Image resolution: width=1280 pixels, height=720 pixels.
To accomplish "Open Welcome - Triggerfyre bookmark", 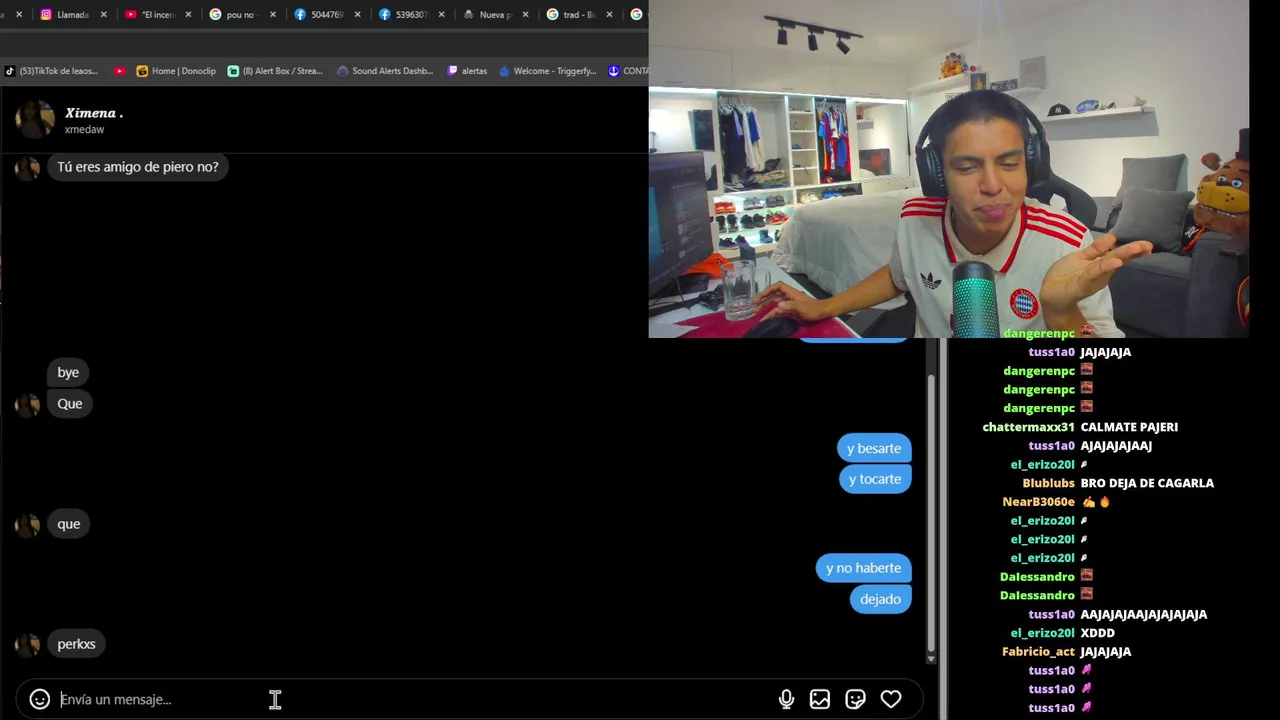I will pos(547,71).
